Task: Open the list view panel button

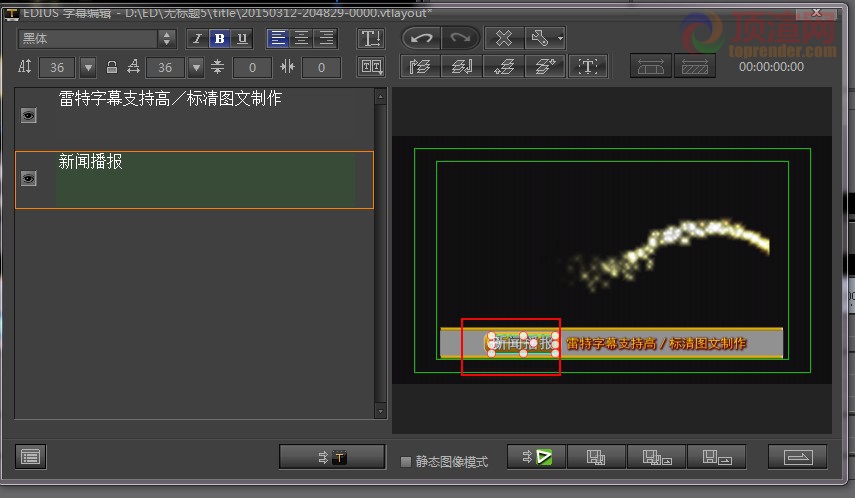Action: point(31,457)
